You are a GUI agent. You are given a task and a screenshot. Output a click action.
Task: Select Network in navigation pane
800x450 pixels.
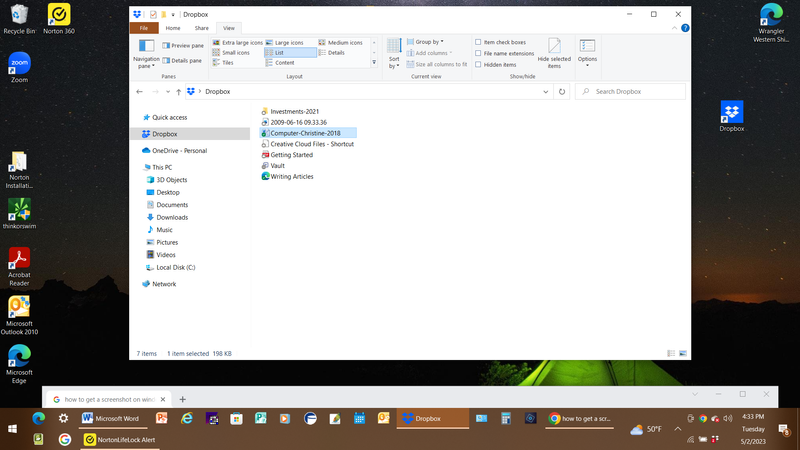click(x=159, y=284)
